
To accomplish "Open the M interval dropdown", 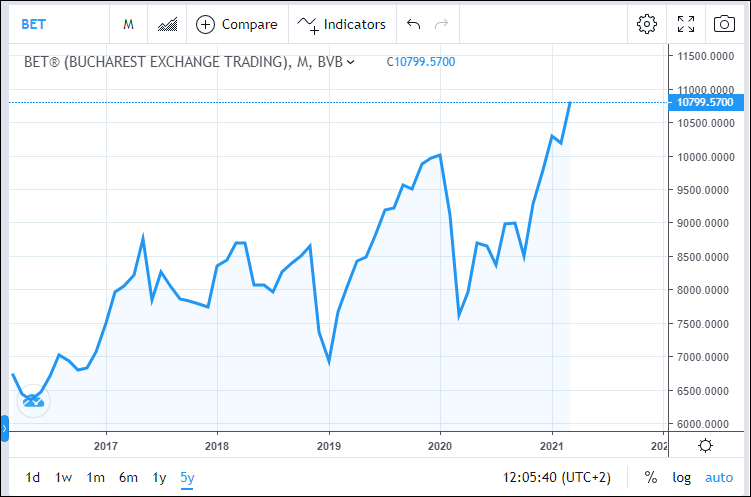I will 128,24.
